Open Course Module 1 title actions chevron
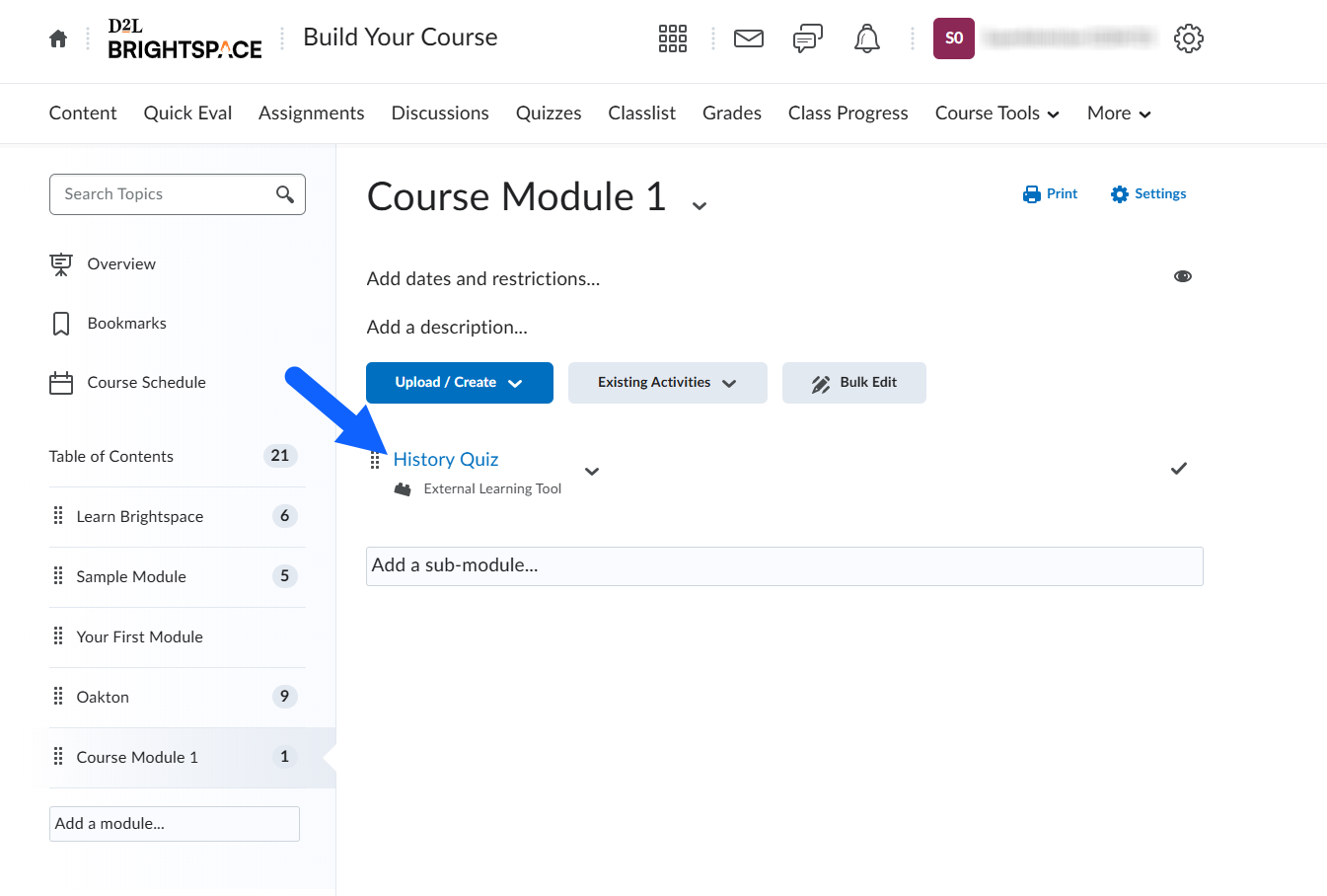This screenshot has height=896, width=1327. [700, 205]
